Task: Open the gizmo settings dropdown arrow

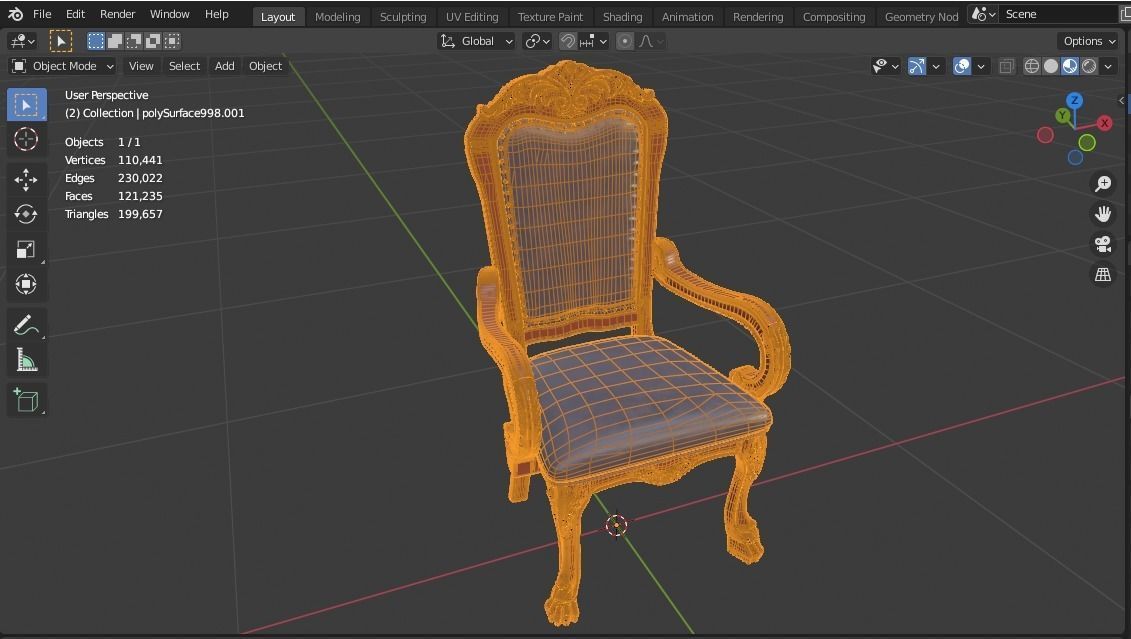Action: coord(936,66)
